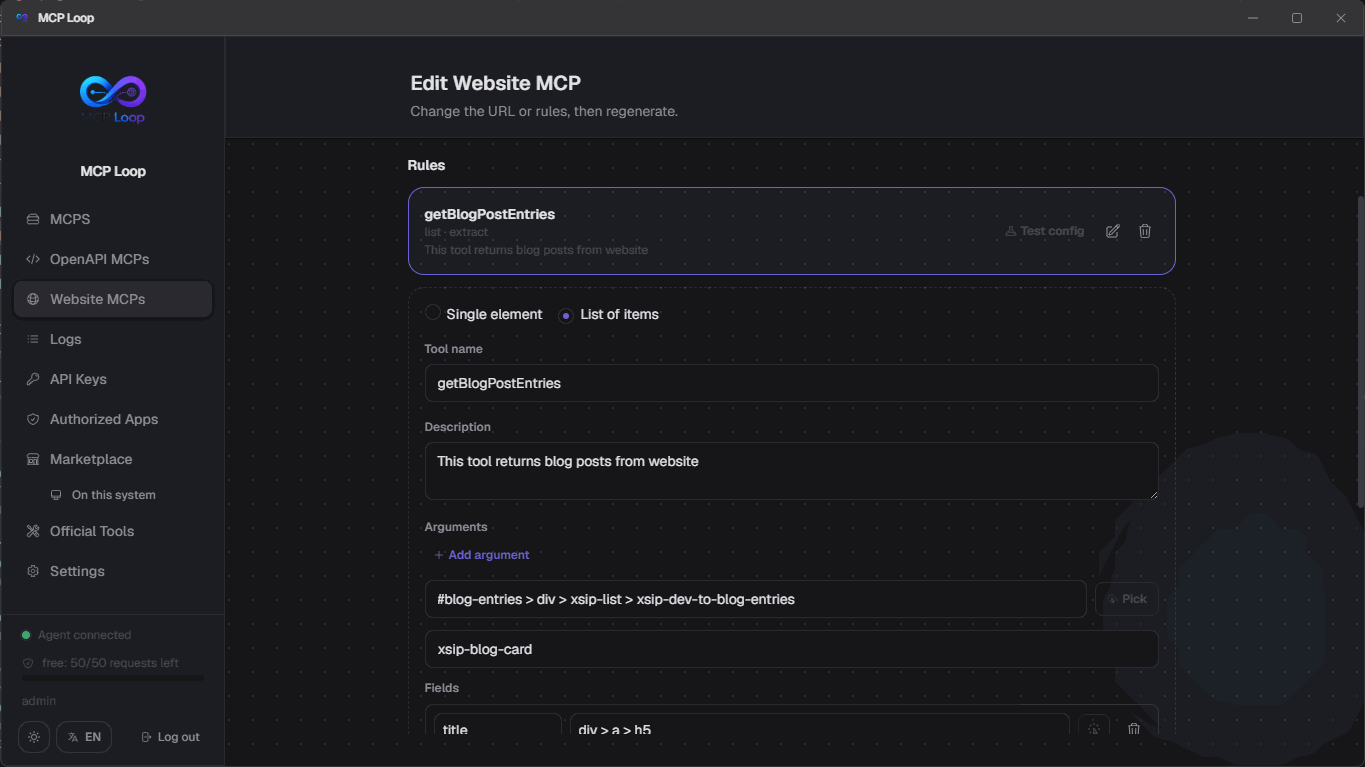The width and height of the screenshot is (1365, 767).
Task: Click the getBlogPostEntries rule card
Action: click(x=791, y=231)
